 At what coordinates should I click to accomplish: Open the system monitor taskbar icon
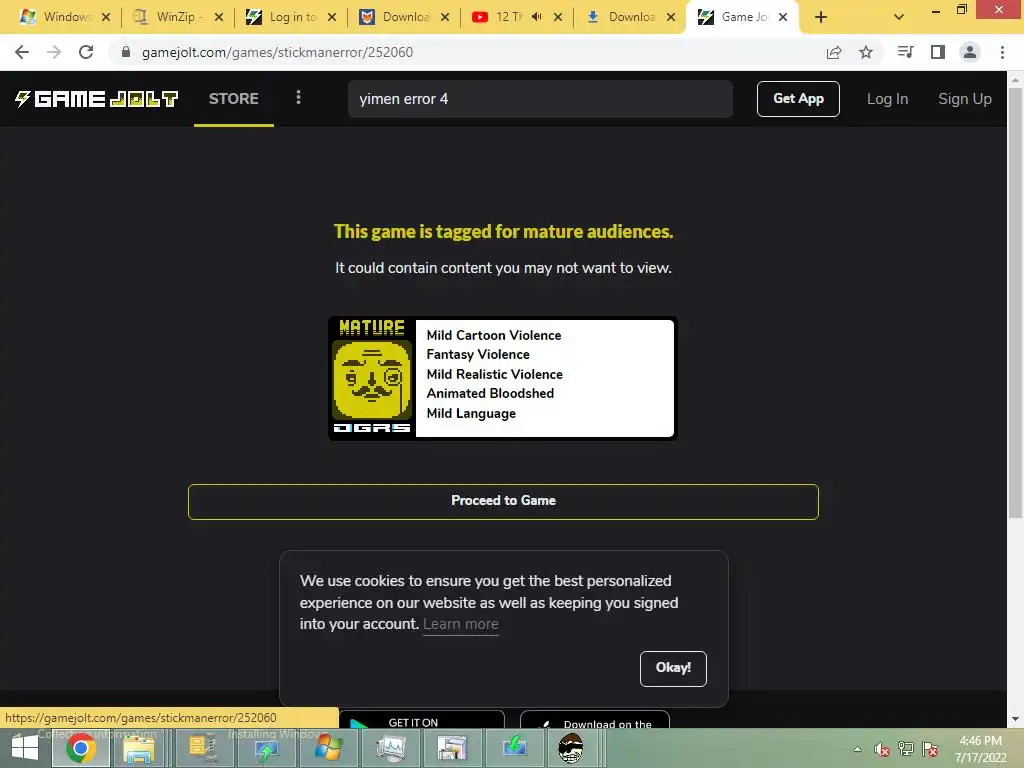point(391,748)
